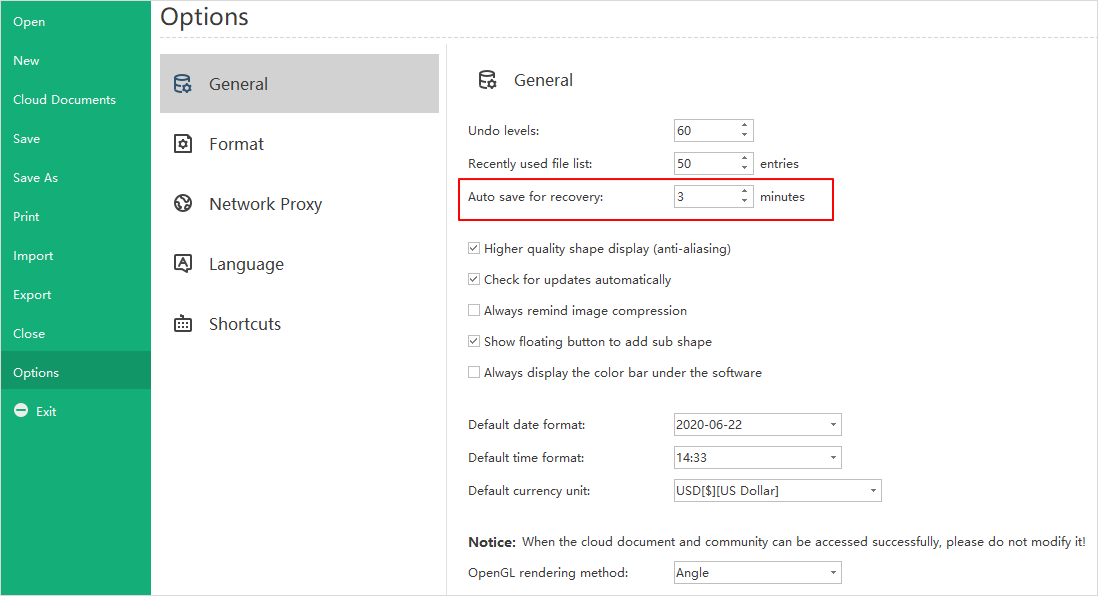Open the Default date format dropdown
The image size is (1098, 596).
757,424
